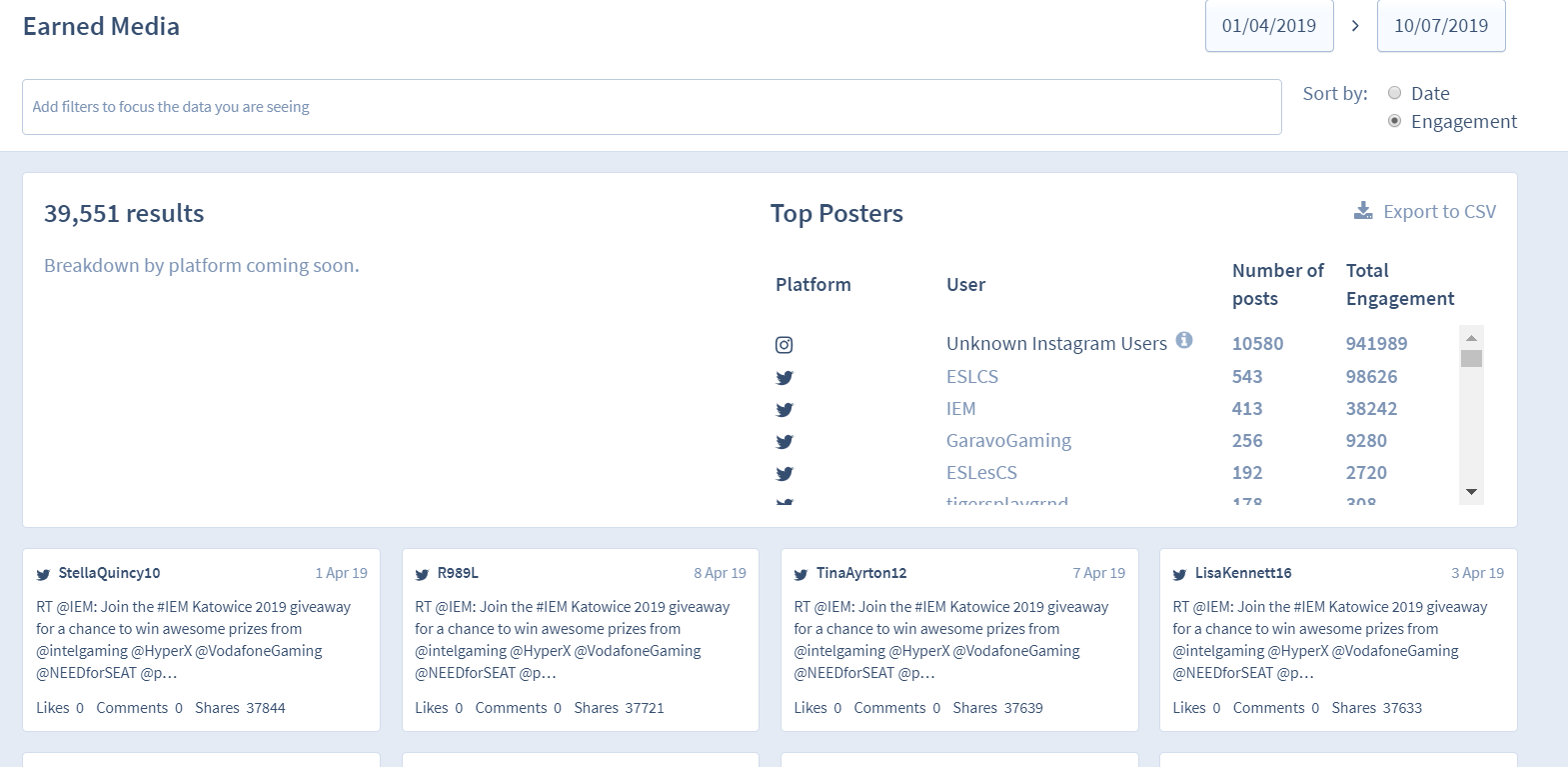Click the 10580 number of posts value

pos(1257,344)
